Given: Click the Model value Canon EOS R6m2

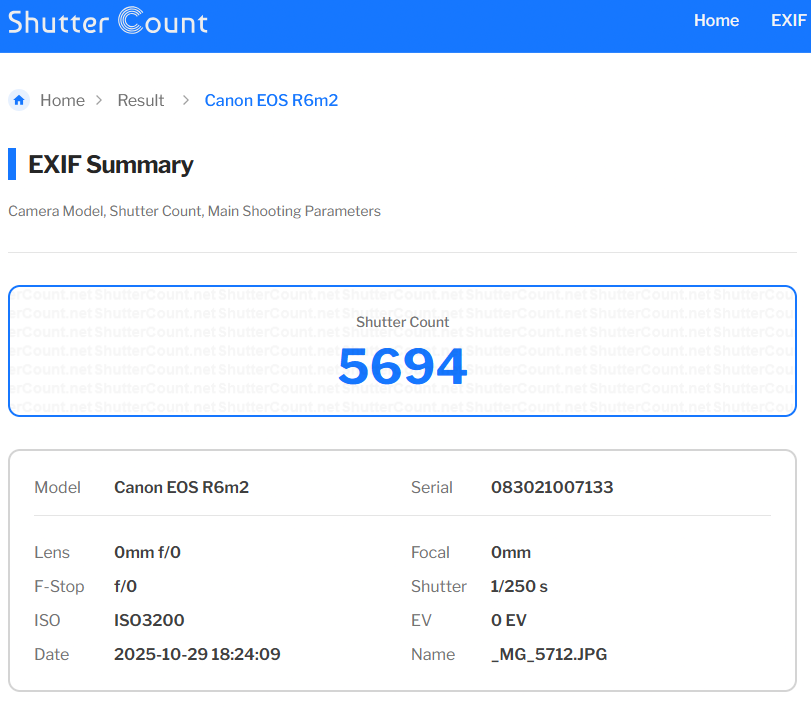Looking at the screenshot, I should [x=181, y=488].
